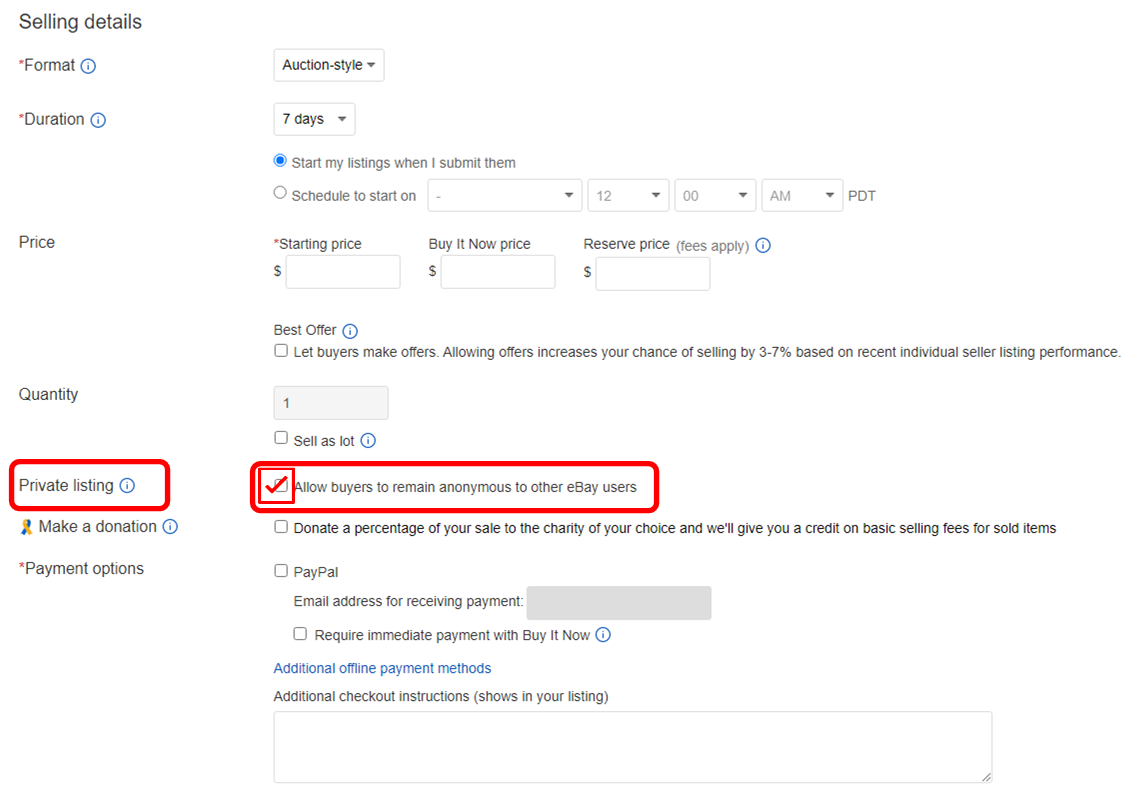Click the Starting price input field
Image resolution: width=1126 pixels, height=797 pixels.
click(343, 272)
